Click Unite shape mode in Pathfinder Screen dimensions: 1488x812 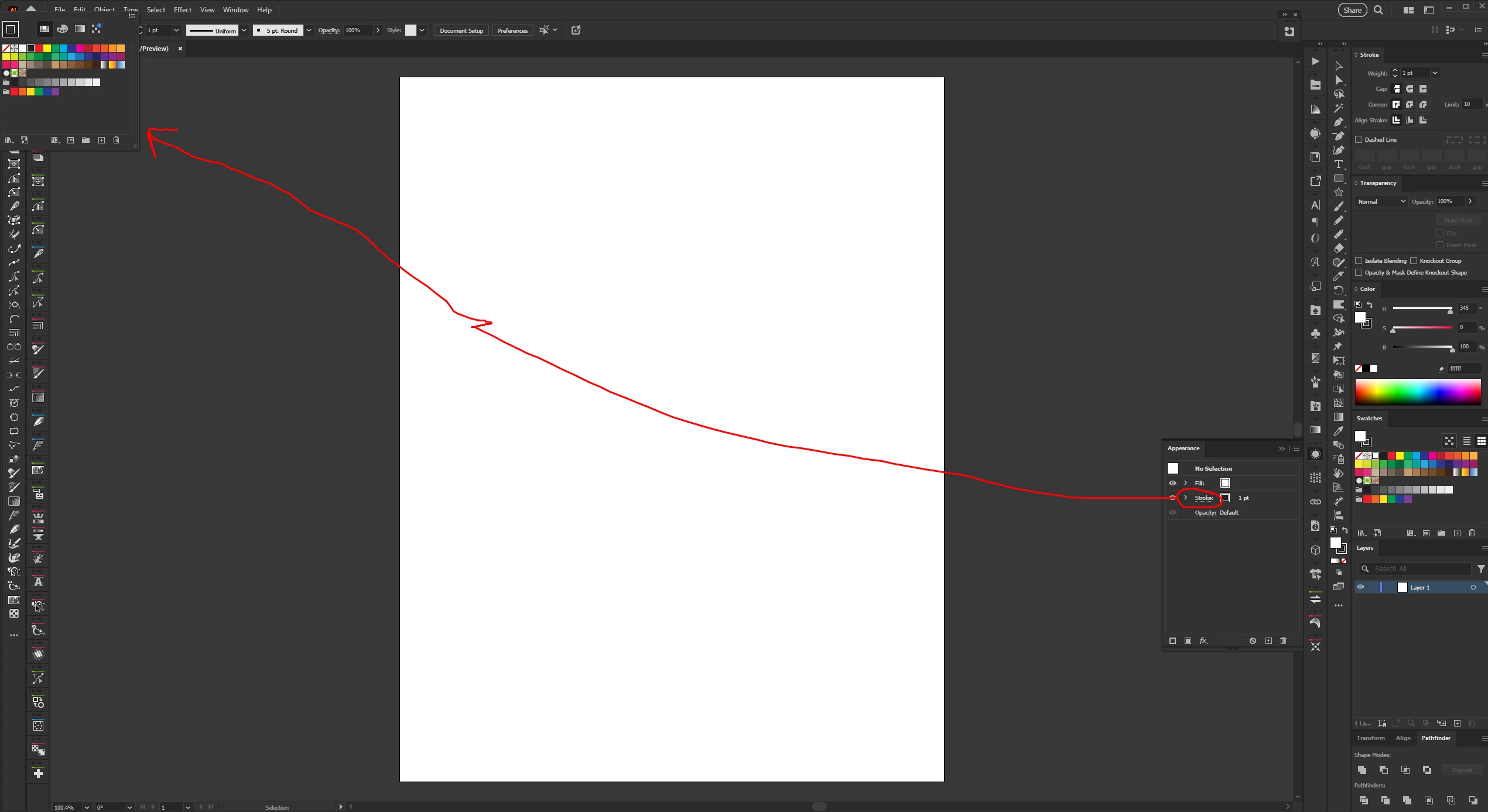(1362, 770)
